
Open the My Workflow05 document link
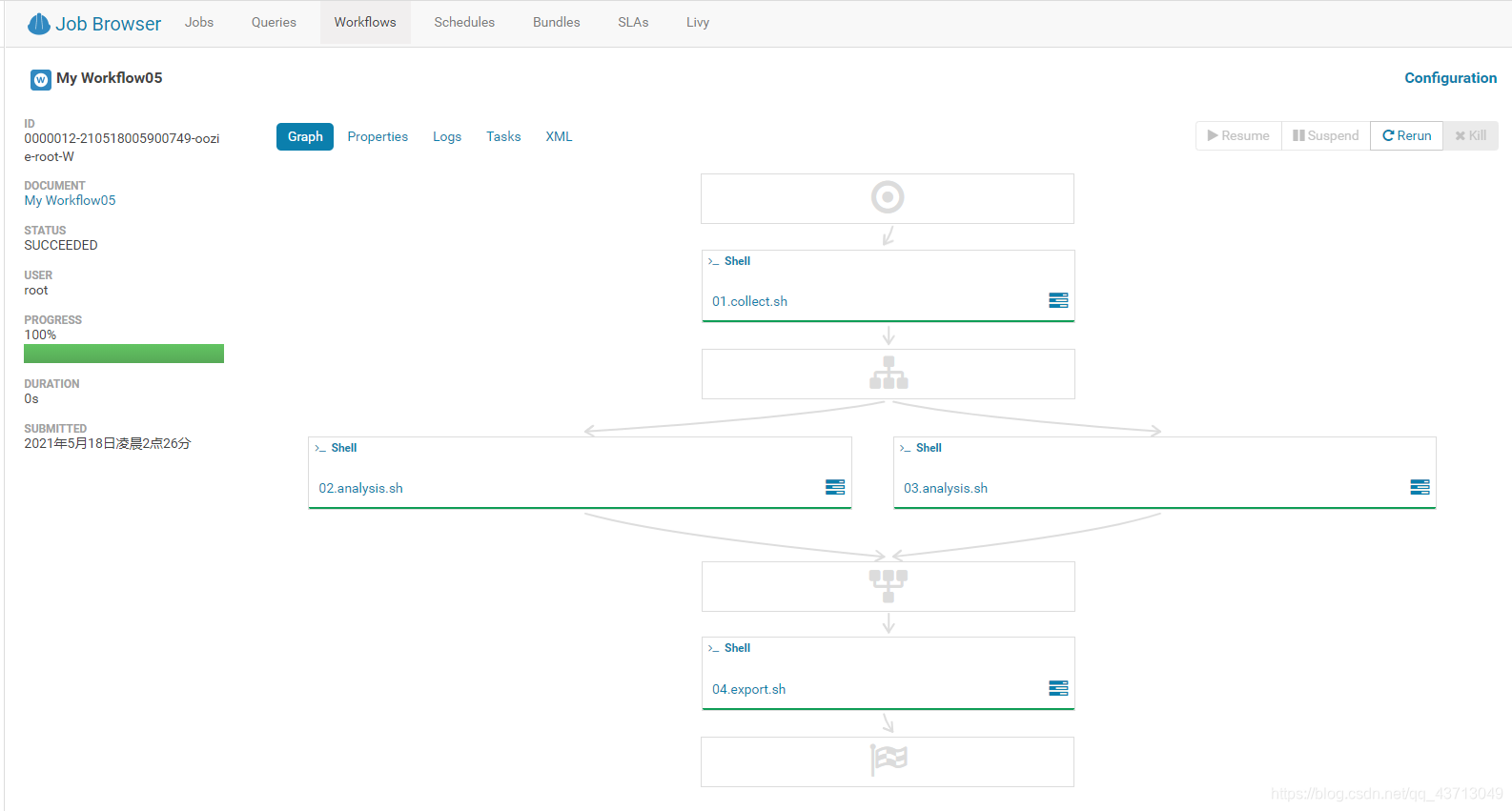[x=70, y=200]
